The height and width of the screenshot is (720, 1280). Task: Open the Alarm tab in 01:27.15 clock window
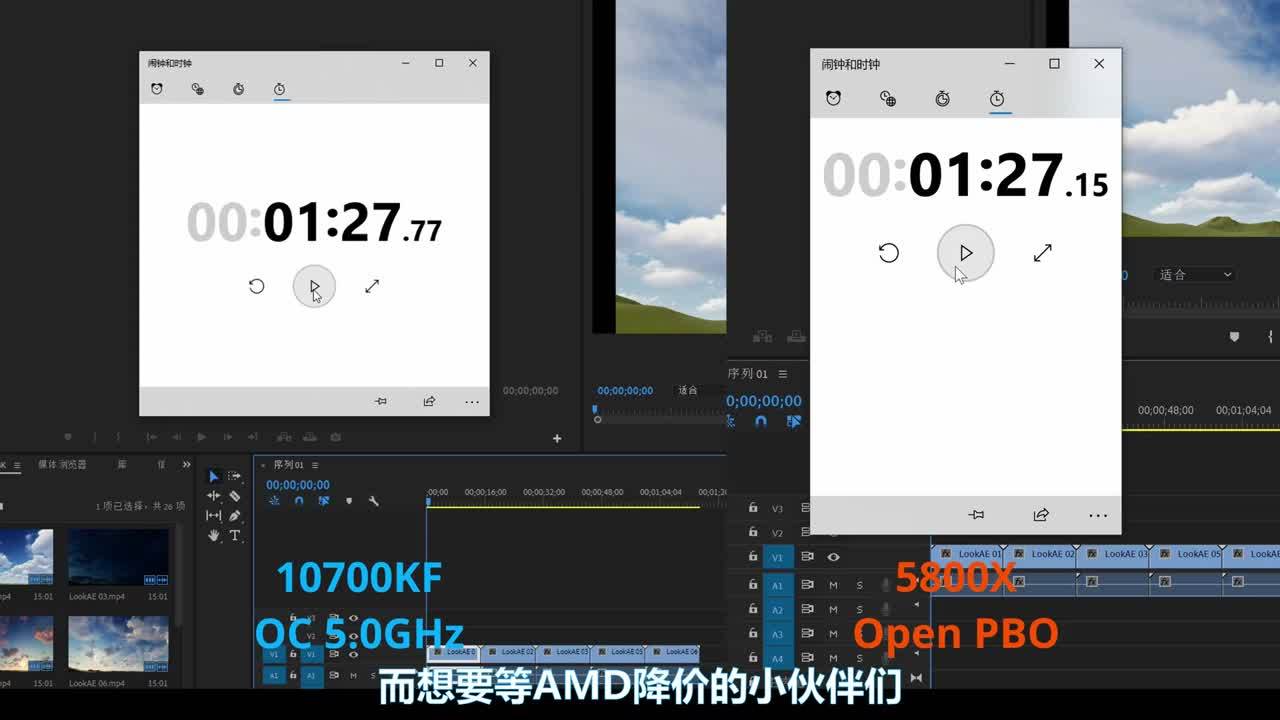pyautogui.click(x=833, y=98)
